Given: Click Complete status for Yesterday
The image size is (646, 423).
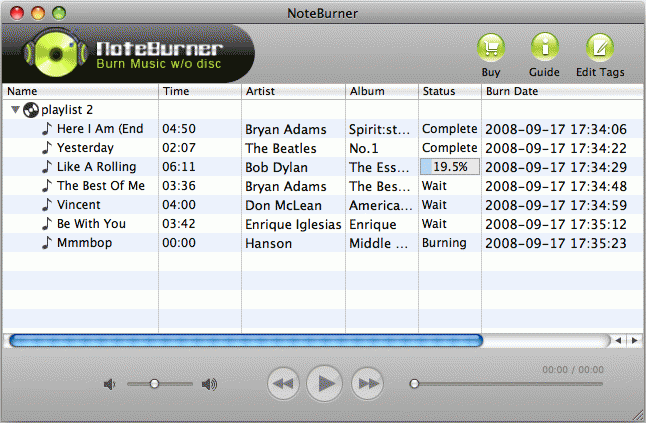Looking at the screenshot, I should [x=449, y=148].
